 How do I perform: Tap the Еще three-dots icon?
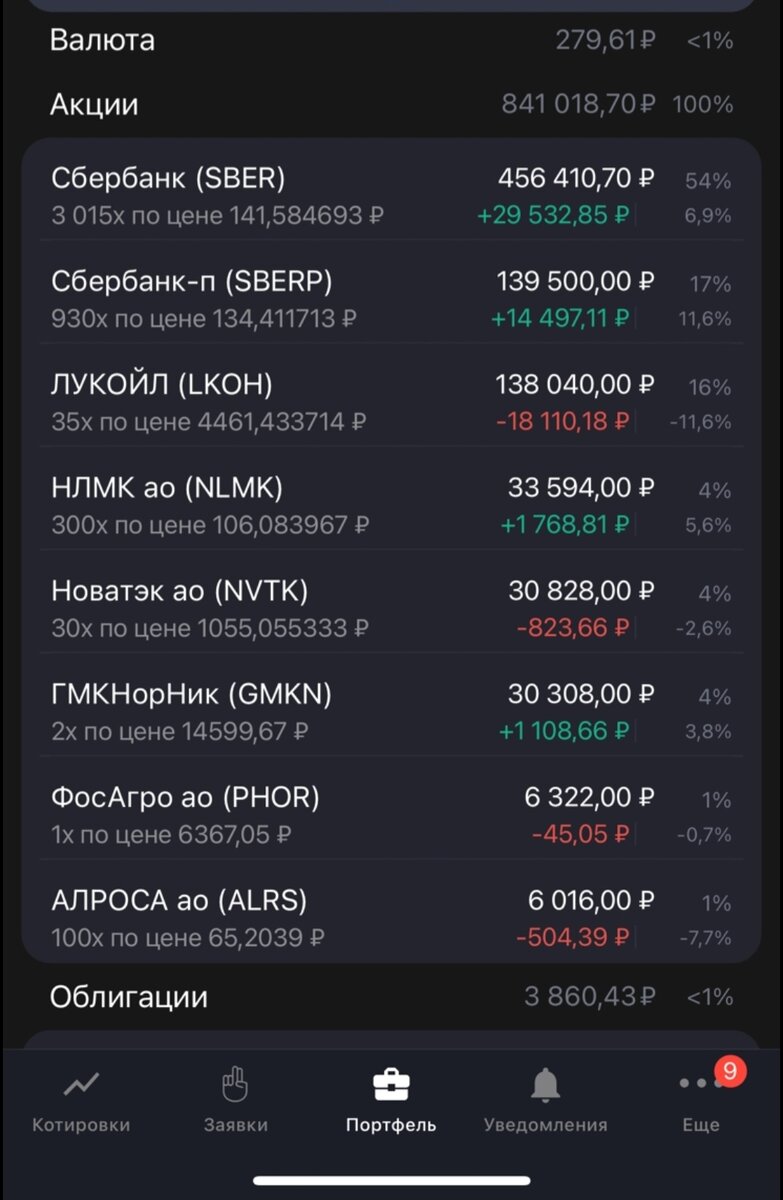(x=693, y=1083)
